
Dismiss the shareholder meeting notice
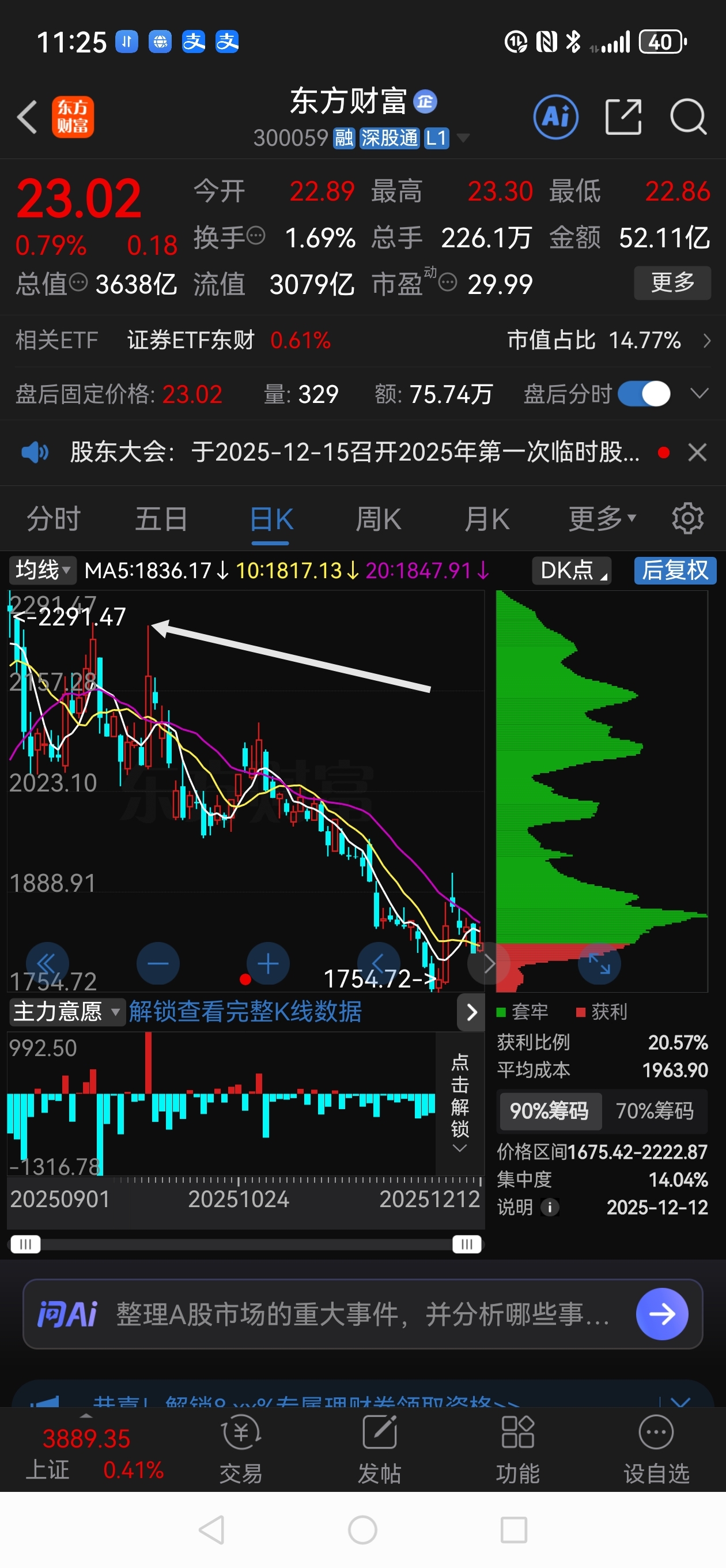click(x=697, y=453)
